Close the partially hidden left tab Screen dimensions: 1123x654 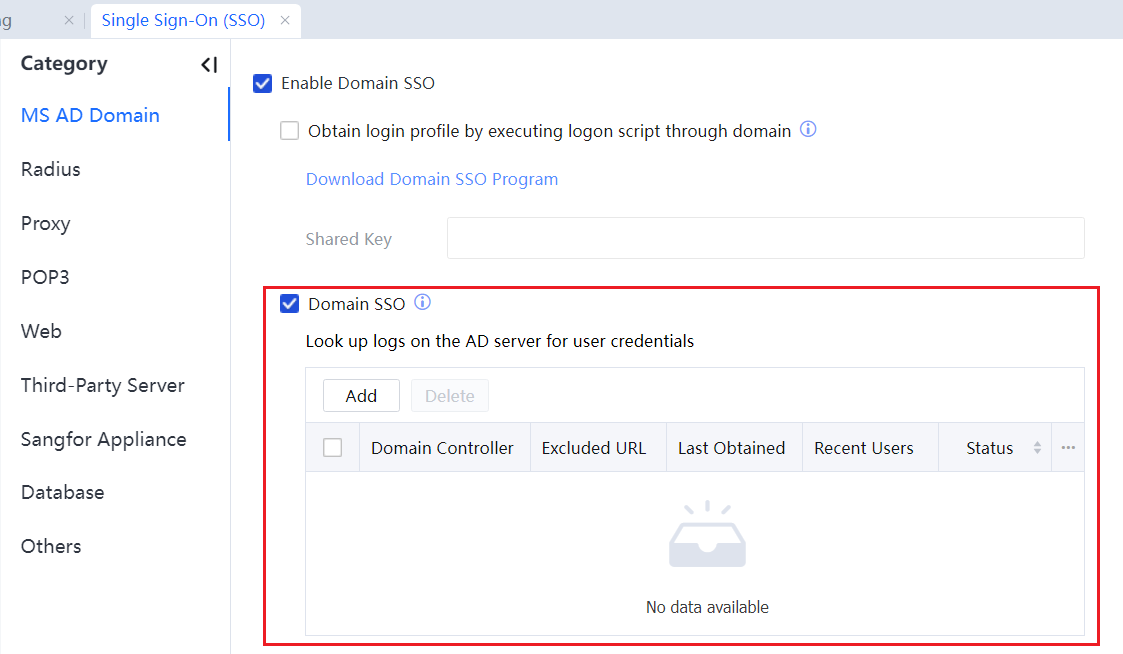[x=69, y=20]
